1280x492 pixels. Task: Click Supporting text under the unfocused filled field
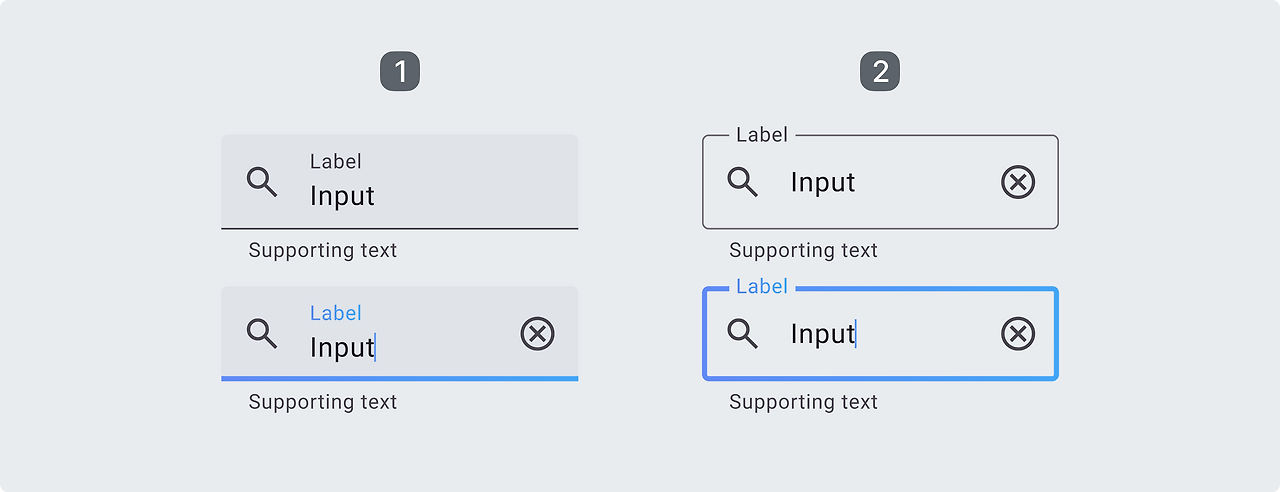click(323, 250)
